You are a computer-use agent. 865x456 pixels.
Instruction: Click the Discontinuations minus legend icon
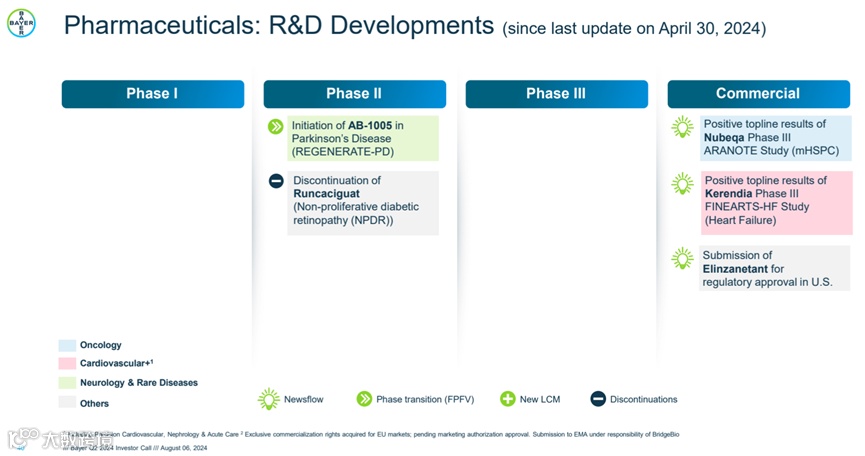point(598,399)
